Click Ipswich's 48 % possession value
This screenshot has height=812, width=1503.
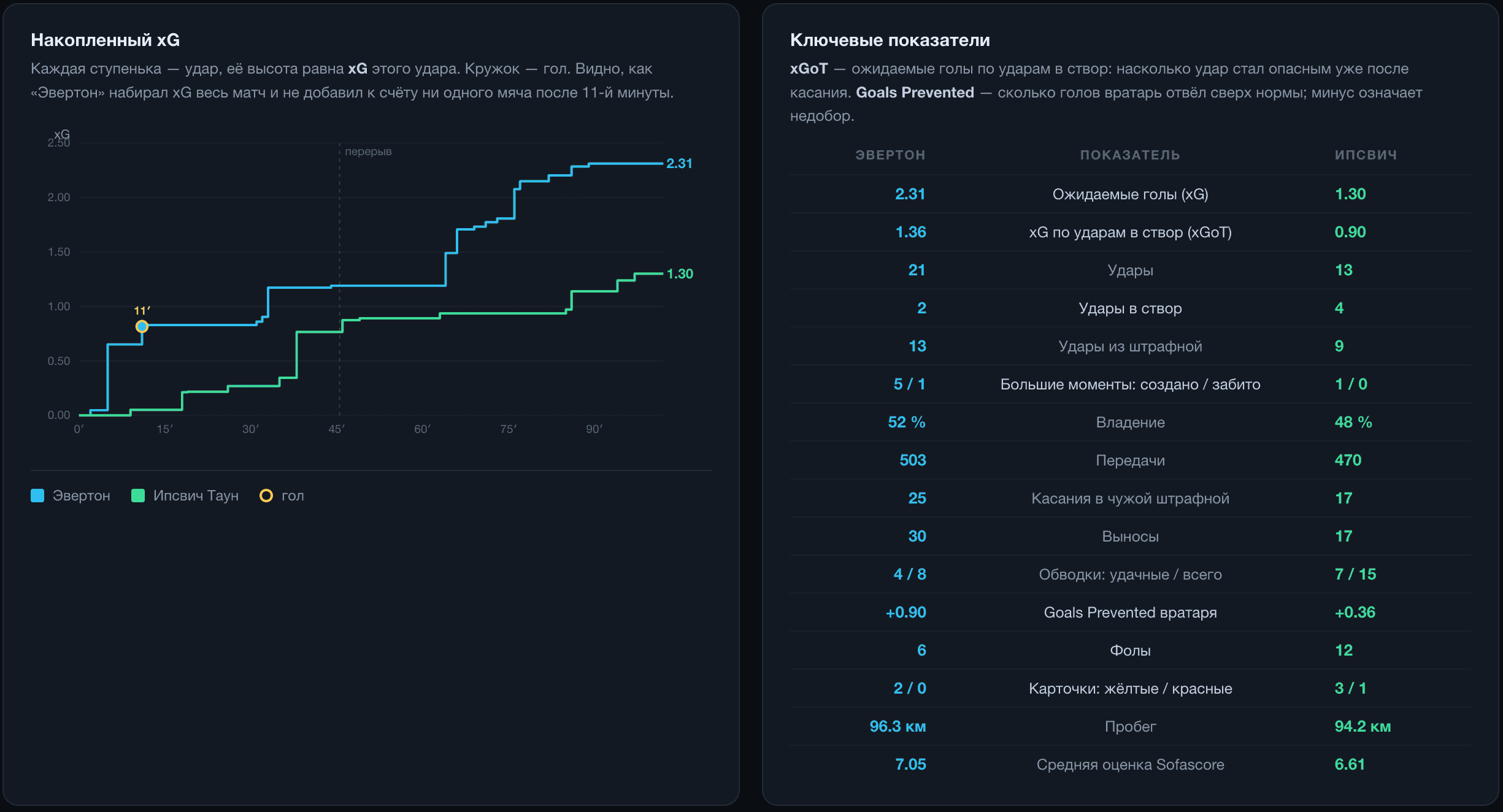[x=1353, y=422]
